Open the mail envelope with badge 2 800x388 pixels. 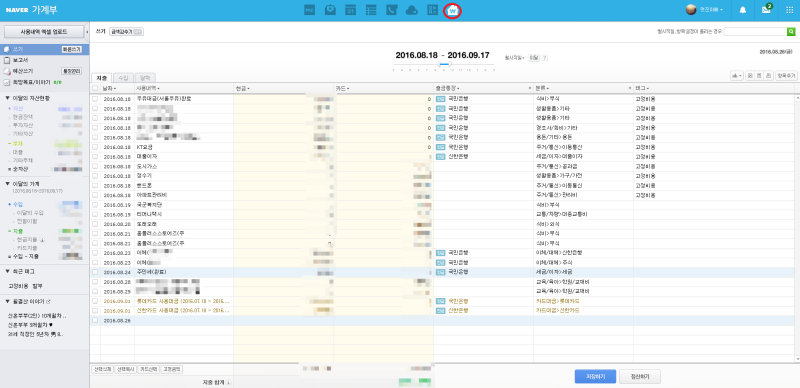click(x=766, y=10)
